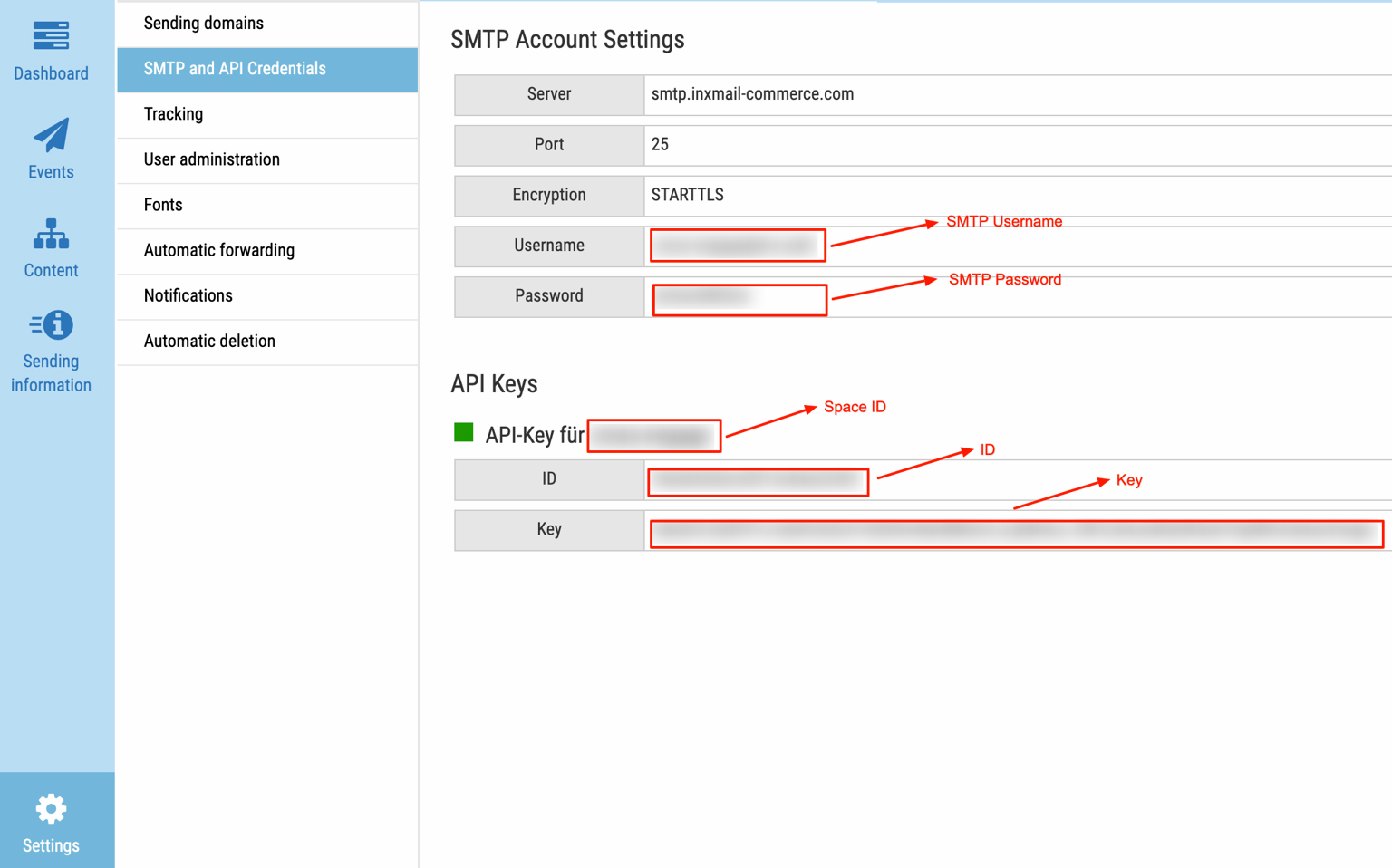This screenshot has width=1392, height=868.
Task: Click green status square beside API-Key
Action: pyautogui.click(x=464, y=432)
